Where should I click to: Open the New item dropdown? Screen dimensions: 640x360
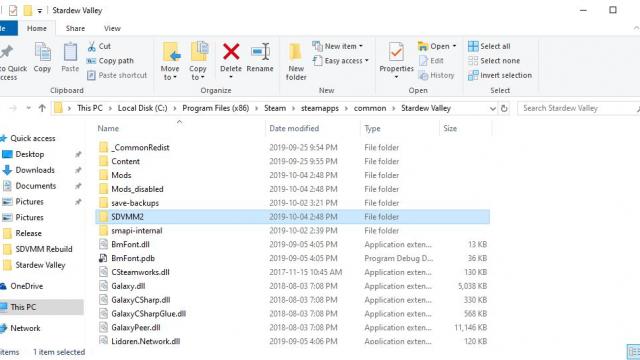(x=338, y=46)
